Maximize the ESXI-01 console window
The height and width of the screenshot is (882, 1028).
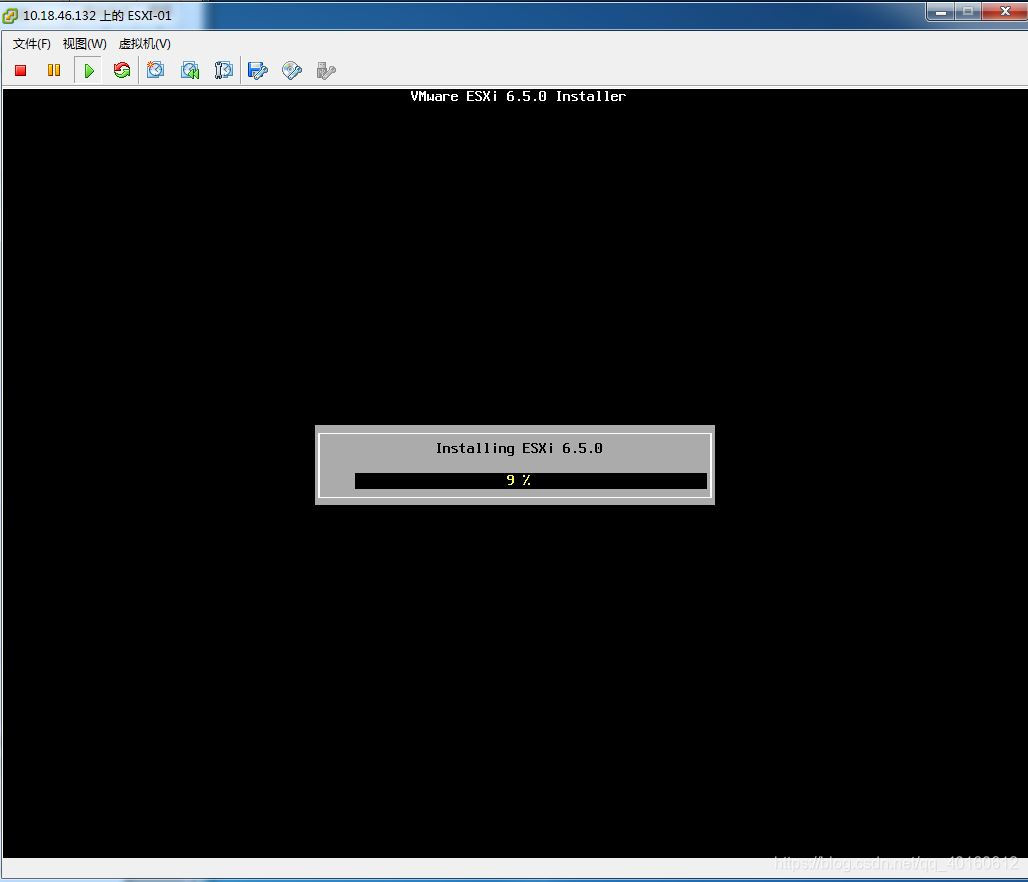(968, 12)
